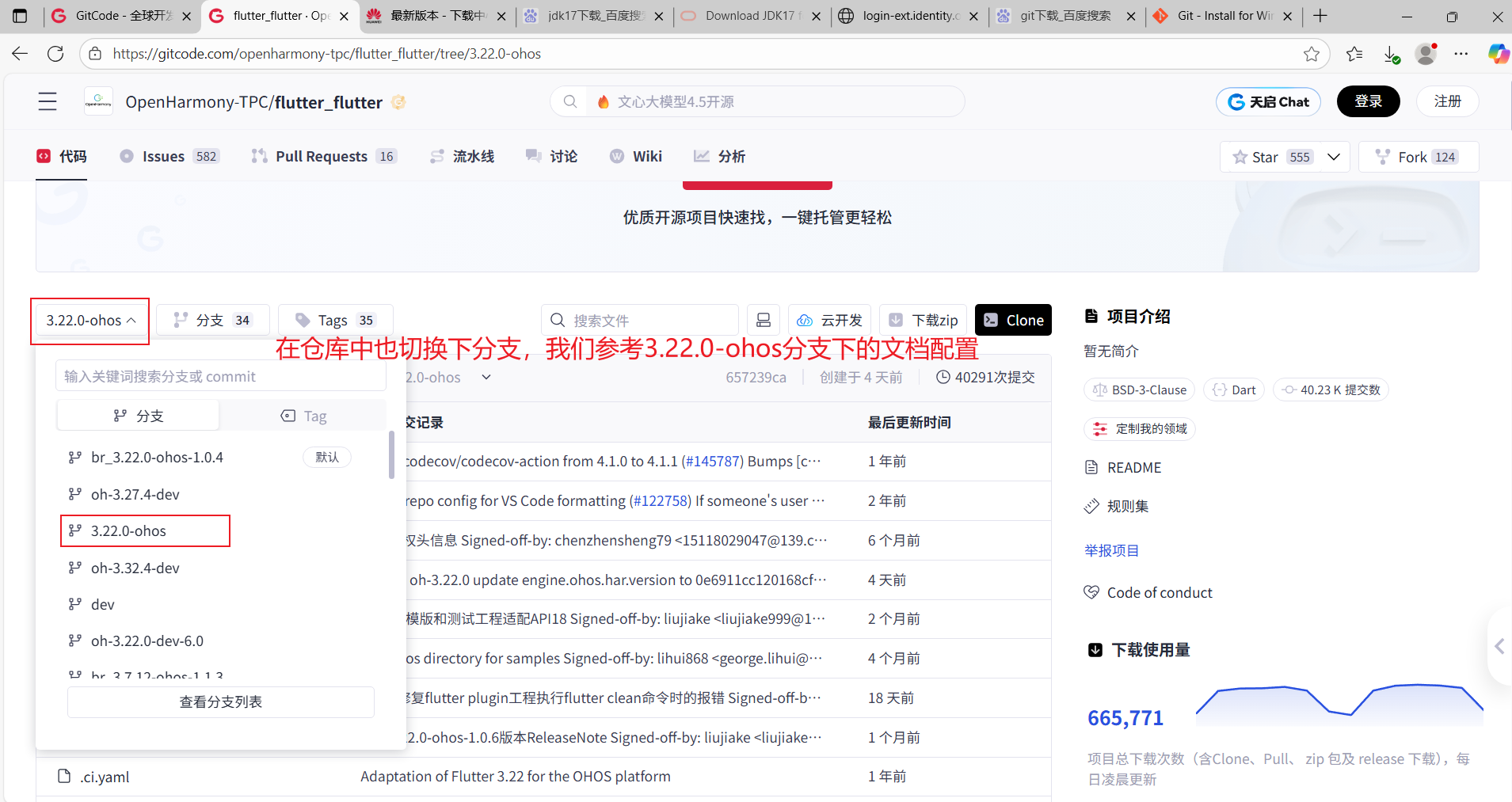
Task: Click the OpenHarmony-TPC organization logo
Action: [x=98, y=101]
